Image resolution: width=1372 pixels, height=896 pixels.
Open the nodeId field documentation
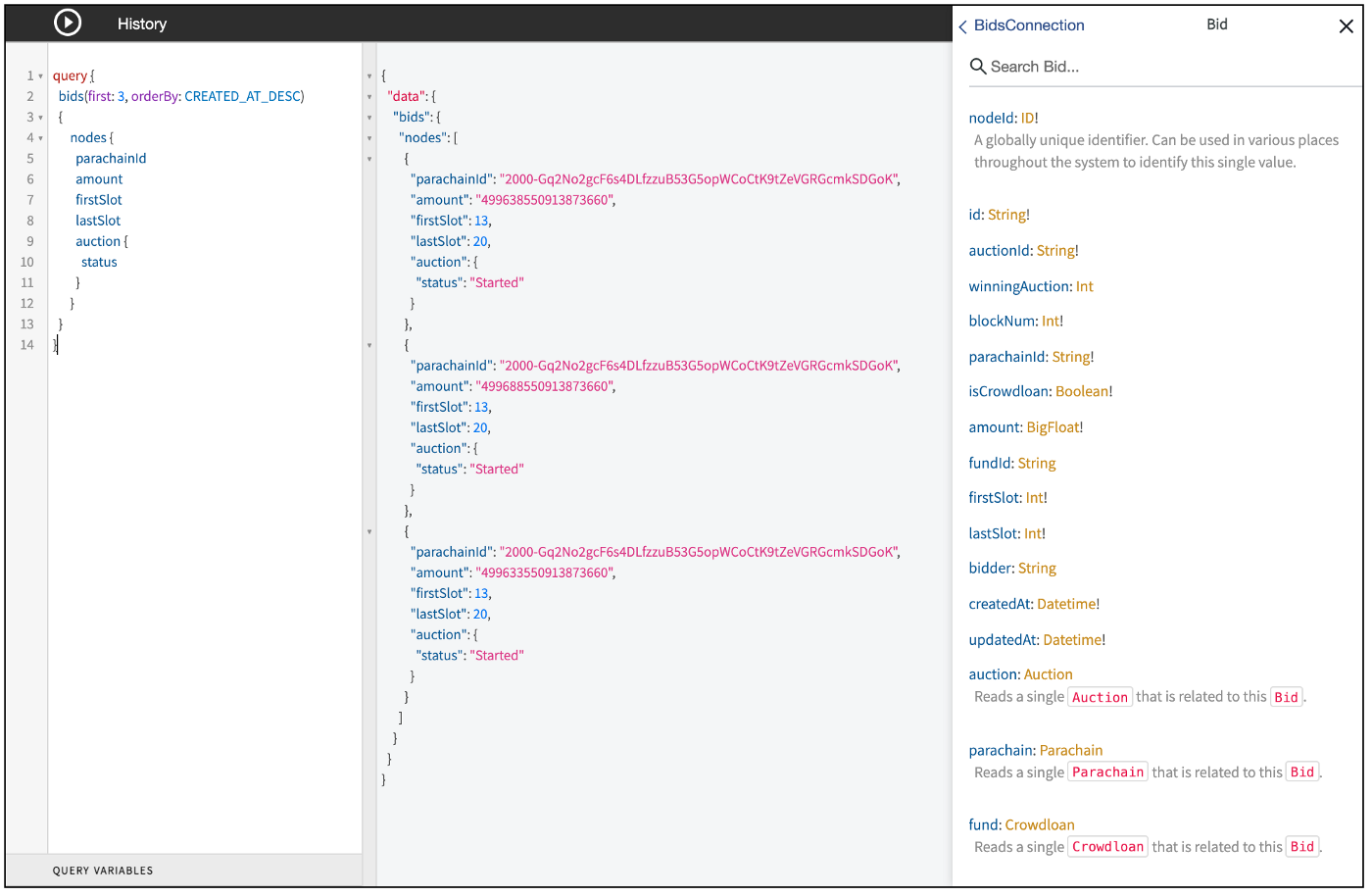tap(992, 118)
